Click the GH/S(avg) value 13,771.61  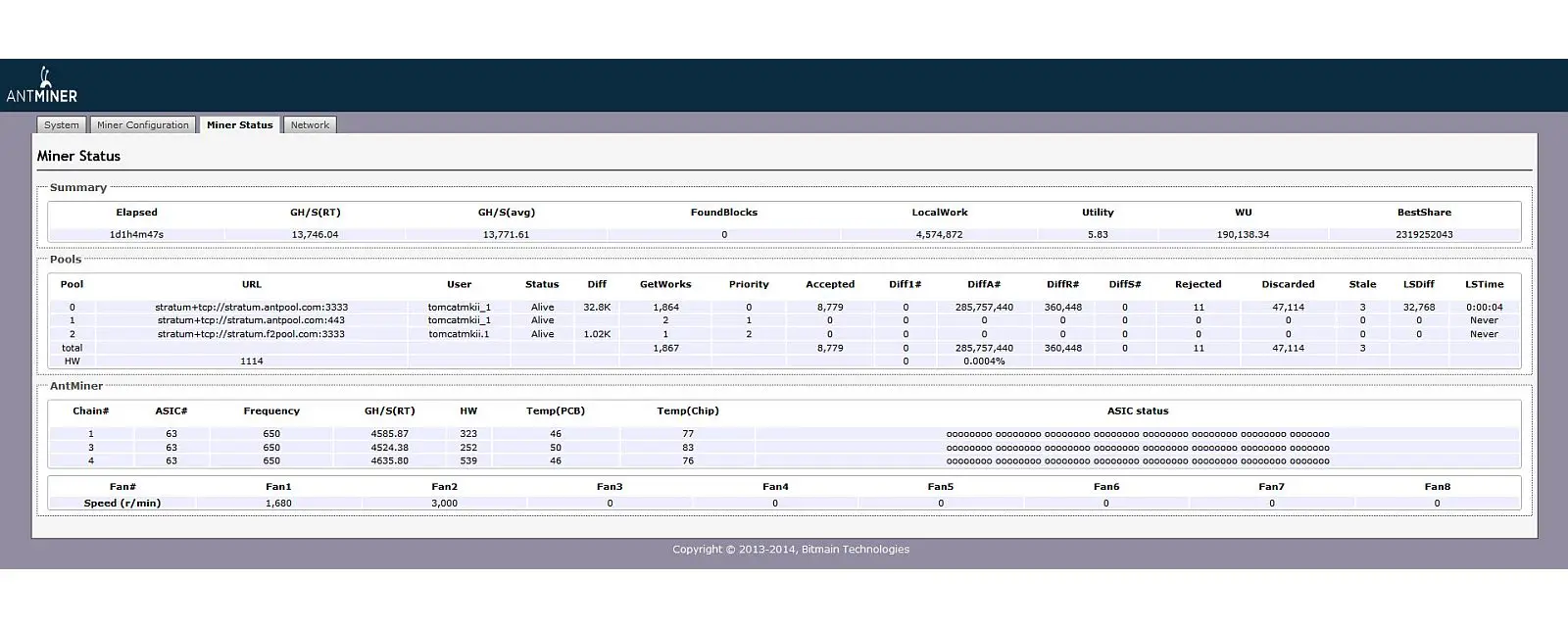pos(506,235)
